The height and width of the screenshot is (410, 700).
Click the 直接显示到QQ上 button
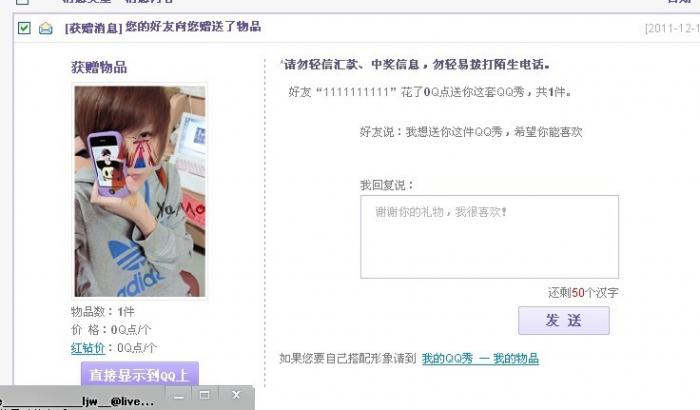140,375
